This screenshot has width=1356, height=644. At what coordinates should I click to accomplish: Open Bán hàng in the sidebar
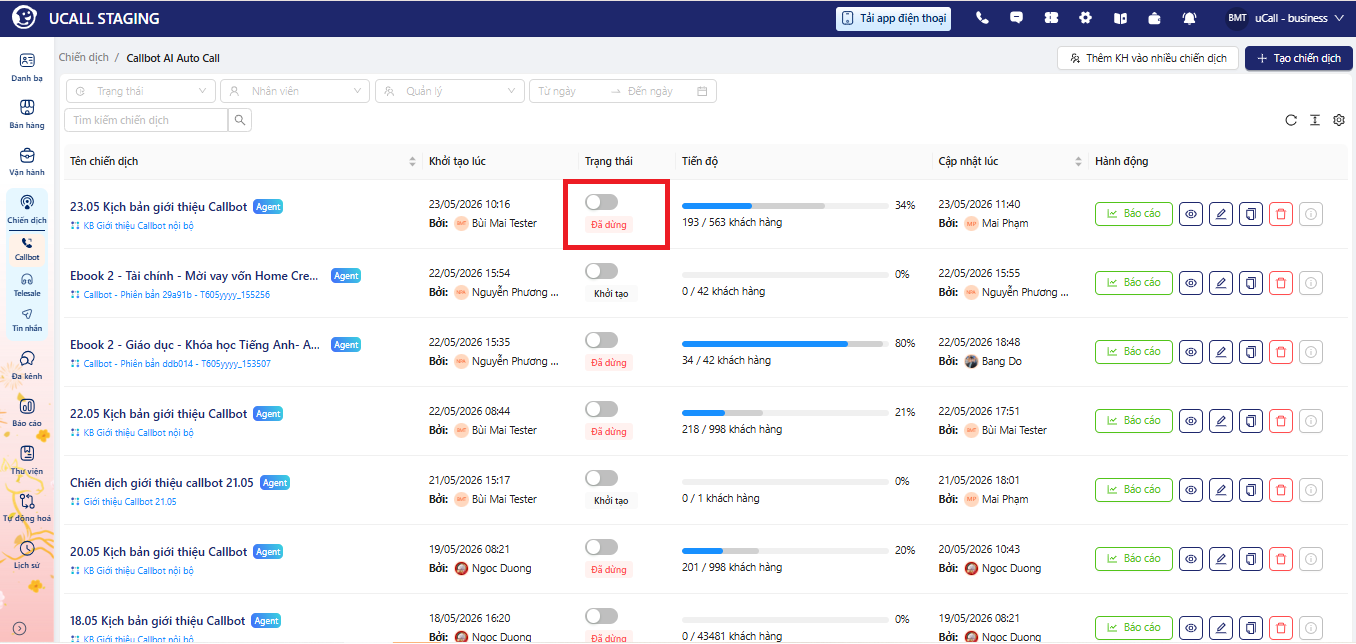pos(27,114)
